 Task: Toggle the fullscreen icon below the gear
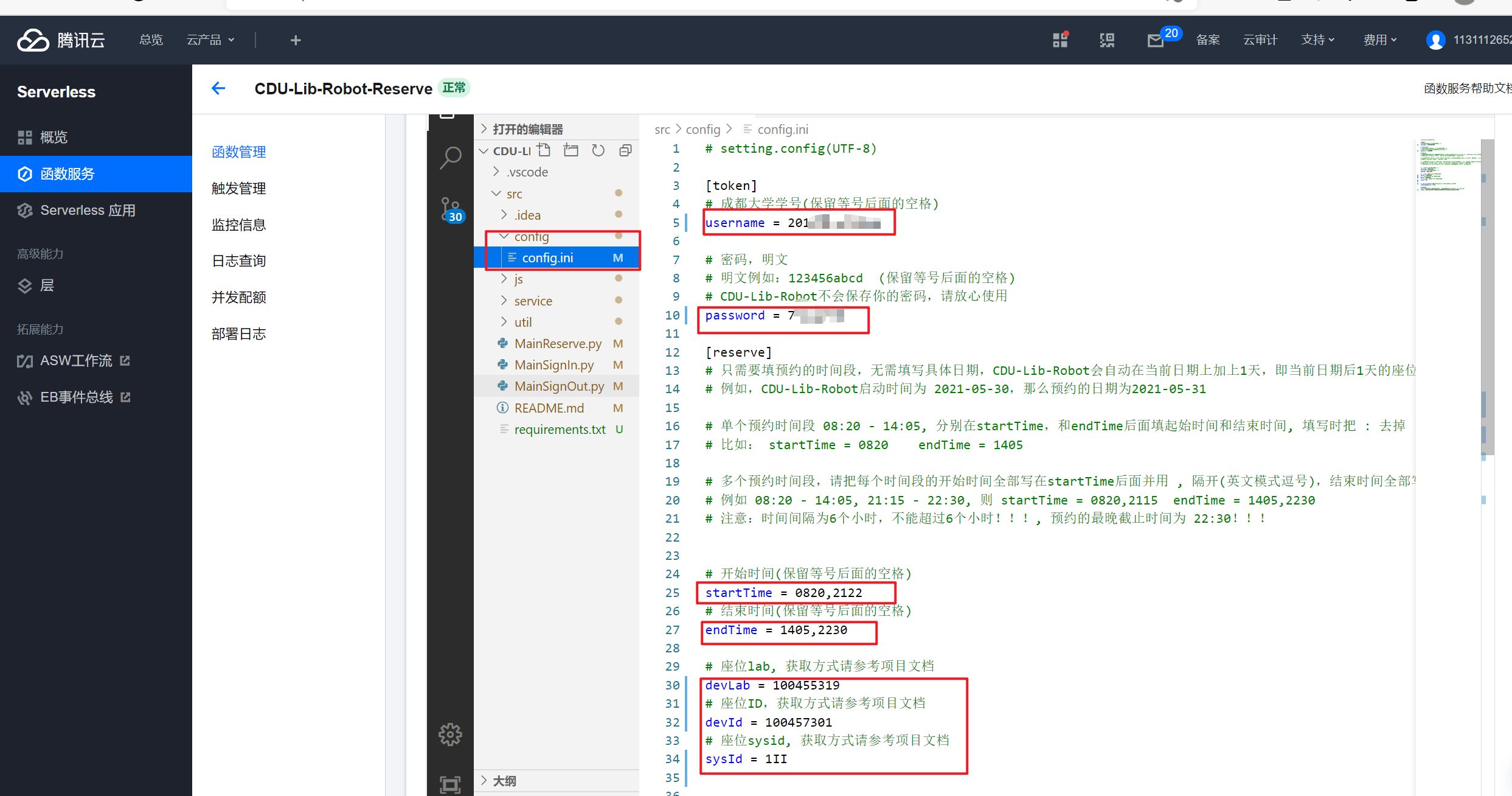click(451, 784)
